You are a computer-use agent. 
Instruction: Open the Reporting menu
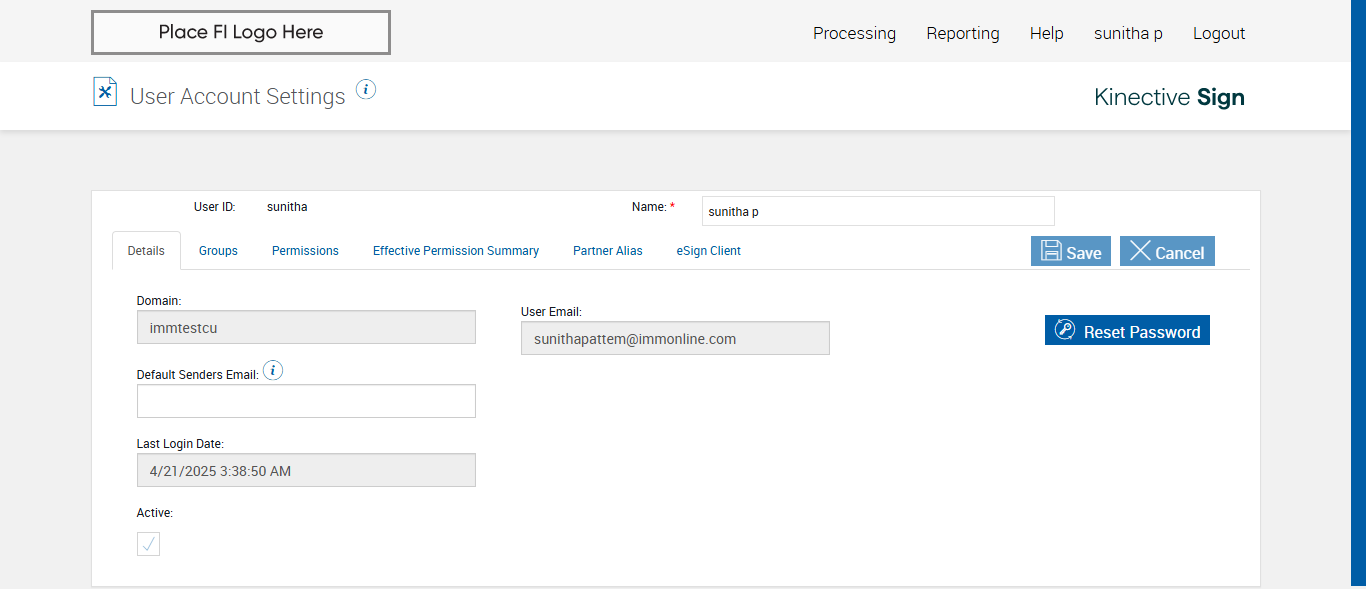point(962,34)
